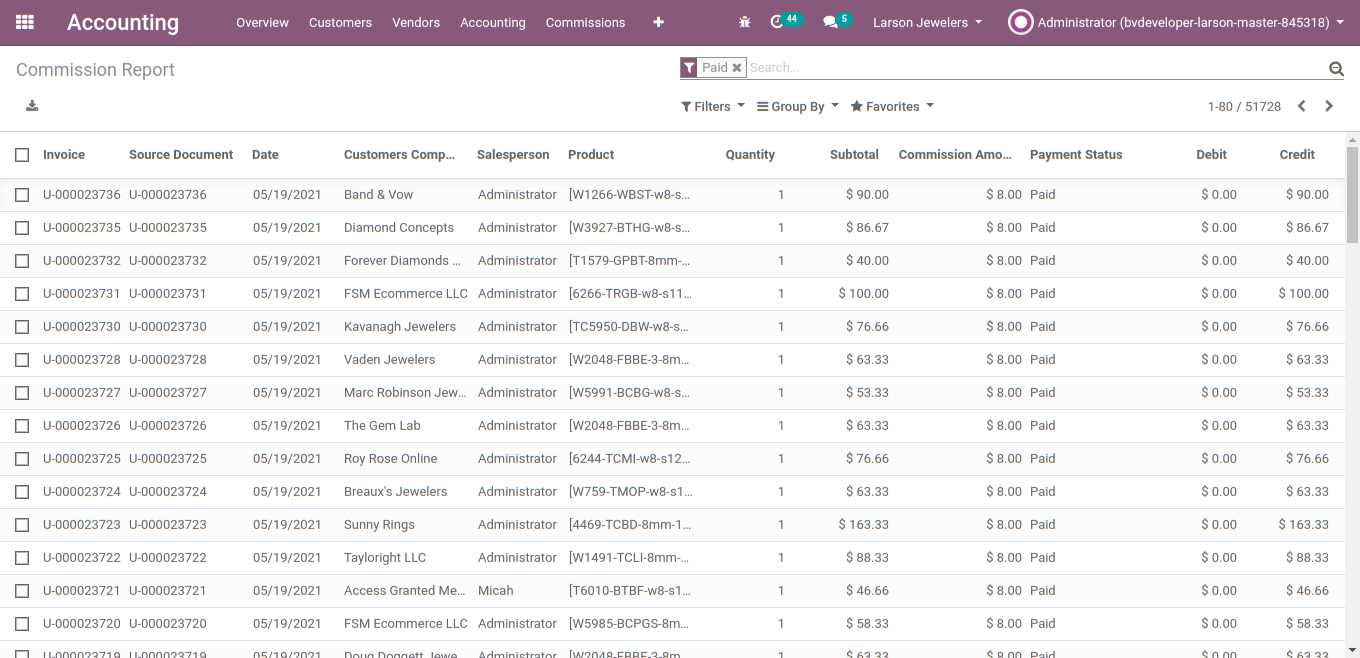1360x658 pixels.
Task: Sort by the Subtotal column header
Action: pos(854,155)
